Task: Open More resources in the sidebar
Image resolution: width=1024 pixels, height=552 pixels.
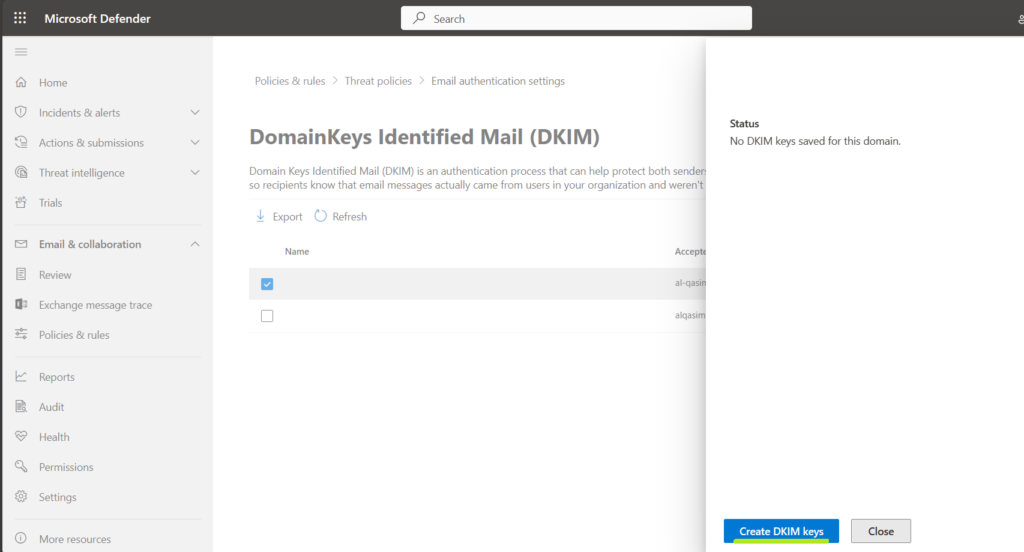Action: click(x=75, y=539)
